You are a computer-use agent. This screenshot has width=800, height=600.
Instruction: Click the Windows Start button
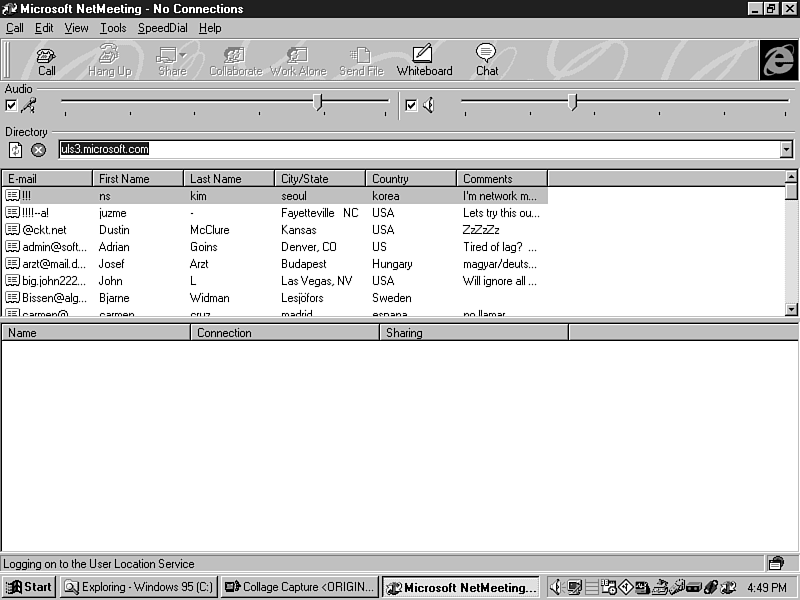click(29, 587)
